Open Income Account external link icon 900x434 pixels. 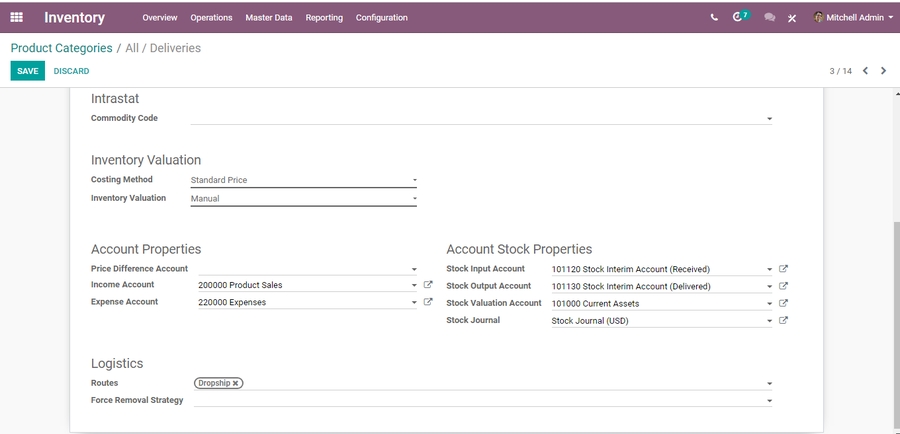point(428,285)
